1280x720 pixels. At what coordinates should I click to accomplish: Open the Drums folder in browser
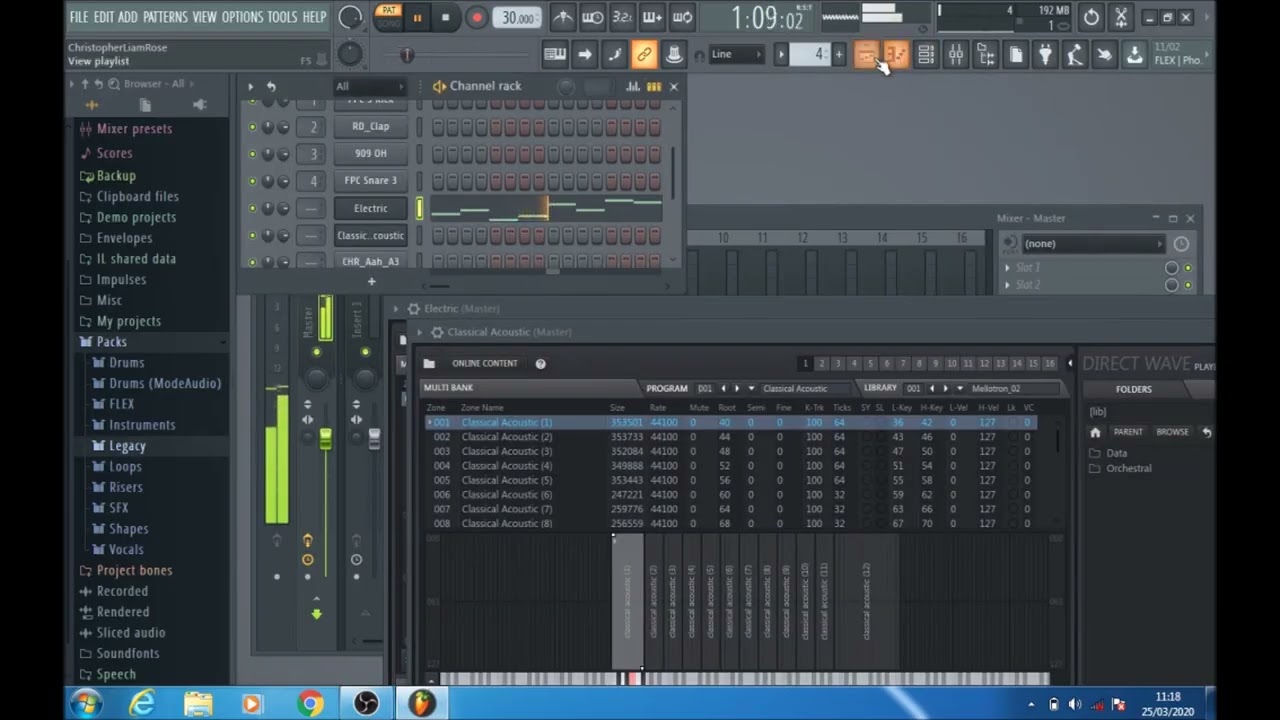[x=126, y=363]
